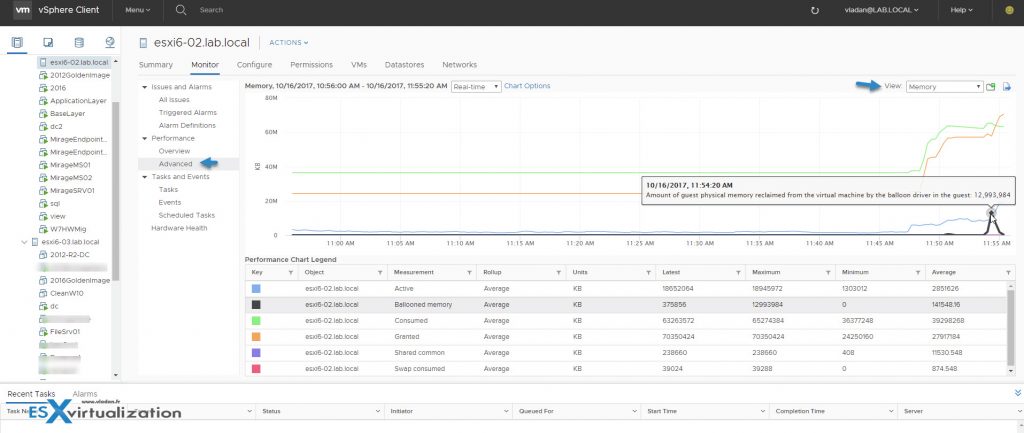The height and width of the screenshot is (433, 1024).
Task: Open the Configure tab
Action: [254, 65]
